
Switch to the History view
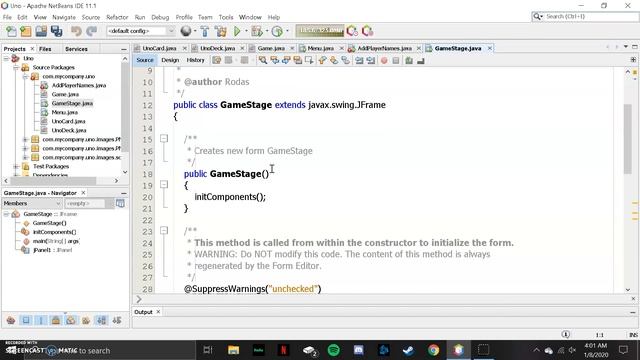pyautogui.click(x=195, y=60)
